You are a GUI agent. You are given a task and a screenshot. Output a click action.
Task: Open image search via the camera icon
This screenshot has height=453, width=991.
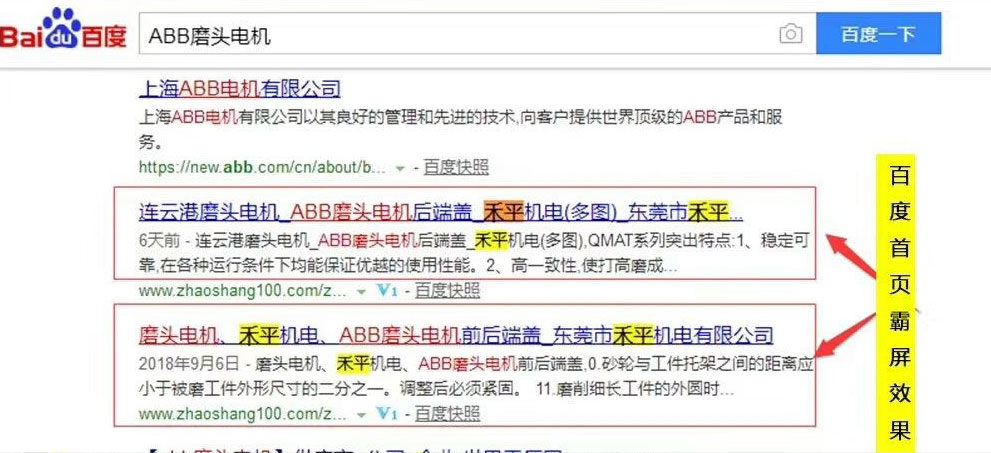coord(790,35)
